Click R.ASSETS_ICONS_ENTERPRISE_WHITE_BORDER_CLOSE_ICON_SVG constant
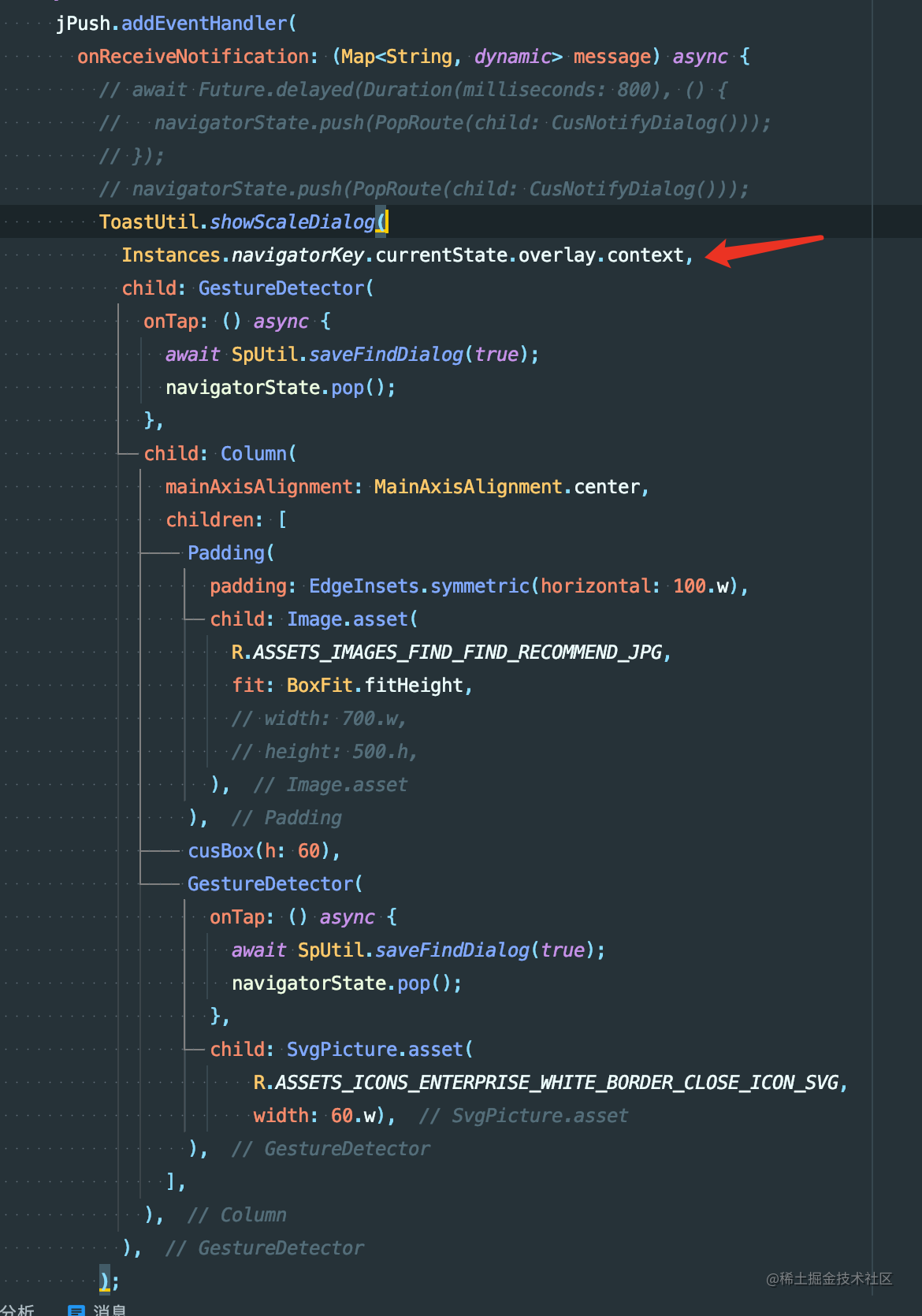 tap(546, 1083)
